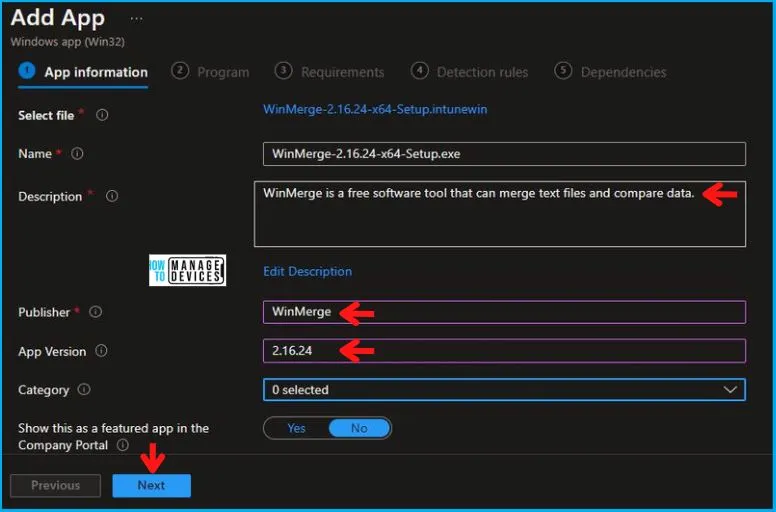
Task: Click the Name input field
Action: click(x=504, y=154)
